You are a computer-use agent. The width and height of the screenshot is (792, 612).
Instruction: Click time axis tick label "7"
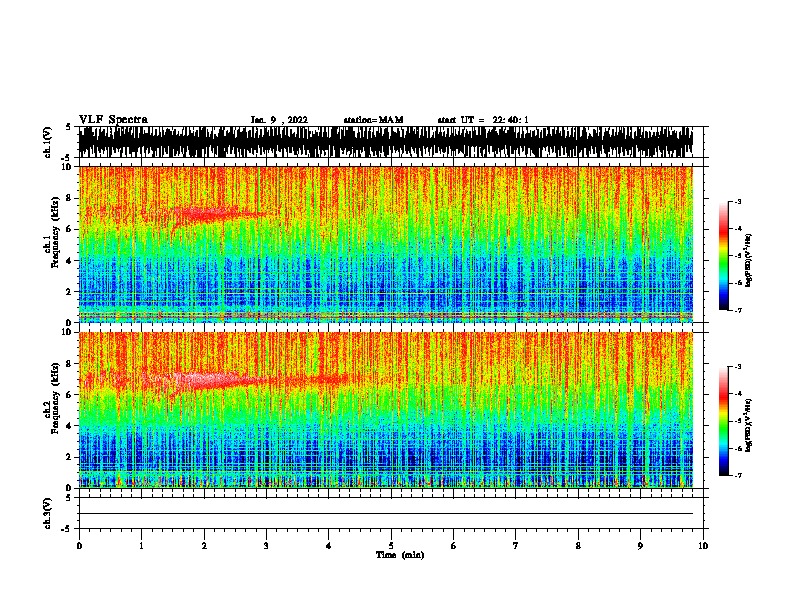click(516, 546)
